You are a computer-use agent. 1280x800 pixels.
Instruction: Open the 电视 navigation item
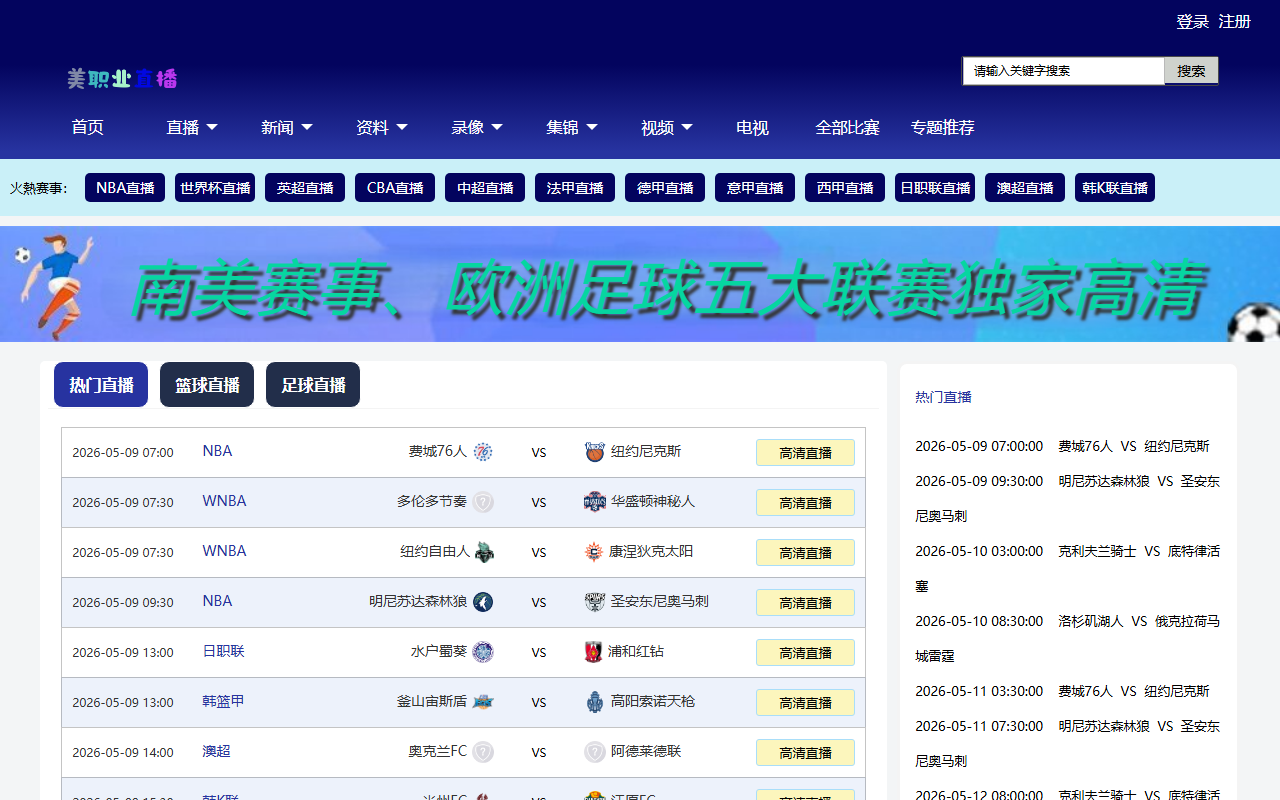(x=752, y=127)
